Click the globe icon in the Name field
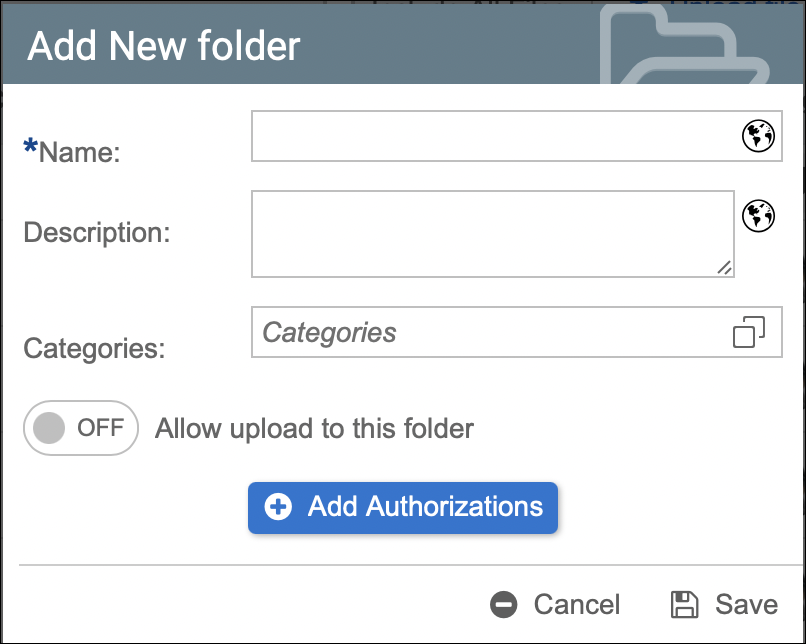 (x=758, y=136)
